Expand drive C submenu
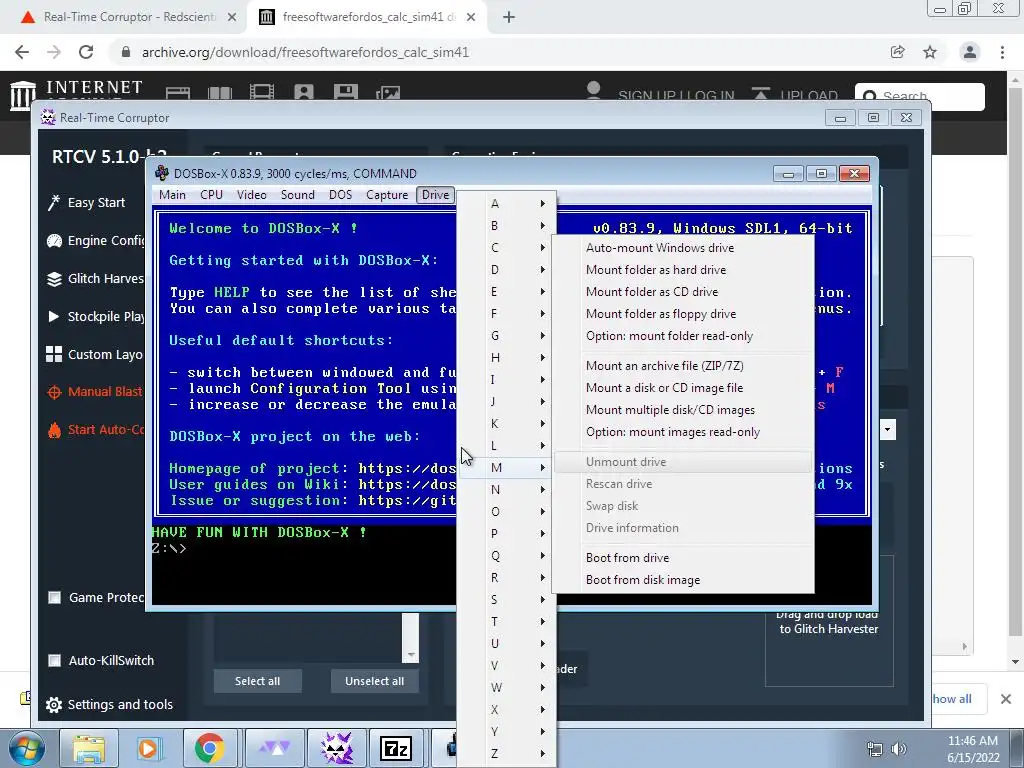 click(x=507, y=248)
